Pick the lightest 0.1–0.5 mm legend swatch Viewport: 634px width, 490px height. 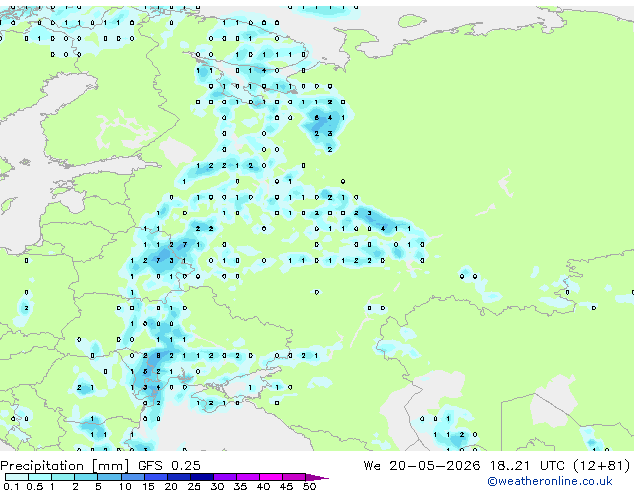click(17, 477)
